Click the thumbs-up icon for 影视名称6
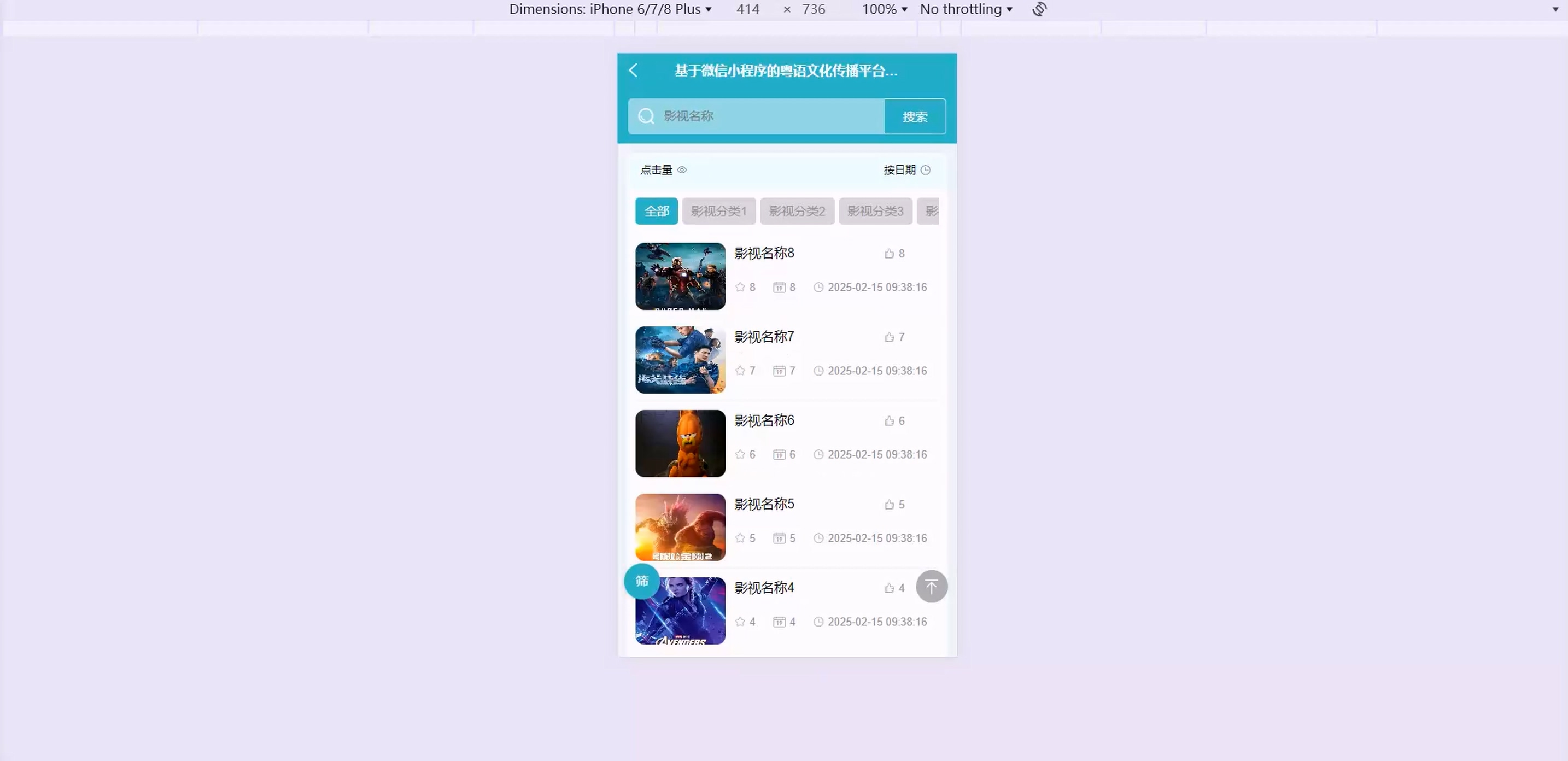 tap(890, 422)
